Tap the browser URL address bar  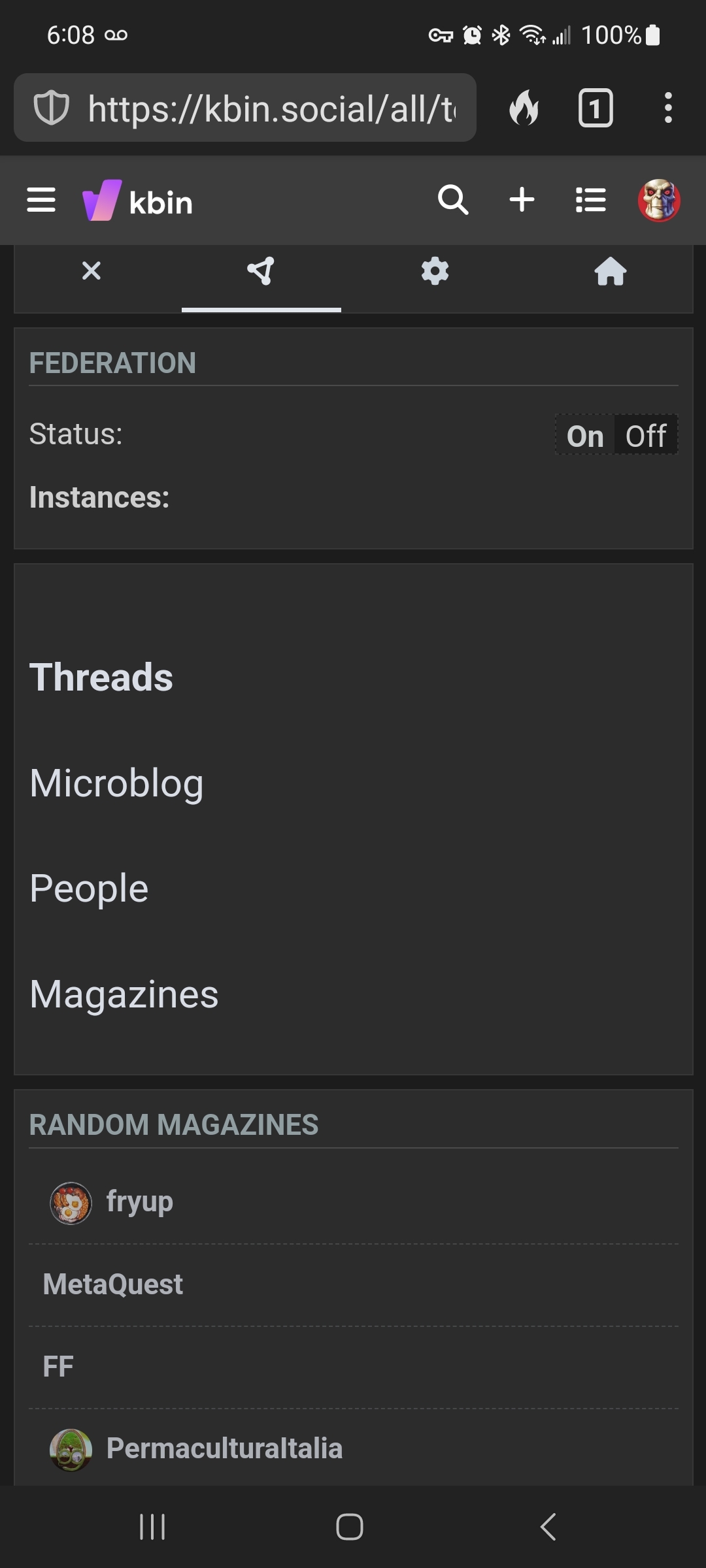click(x=245, y=108)
